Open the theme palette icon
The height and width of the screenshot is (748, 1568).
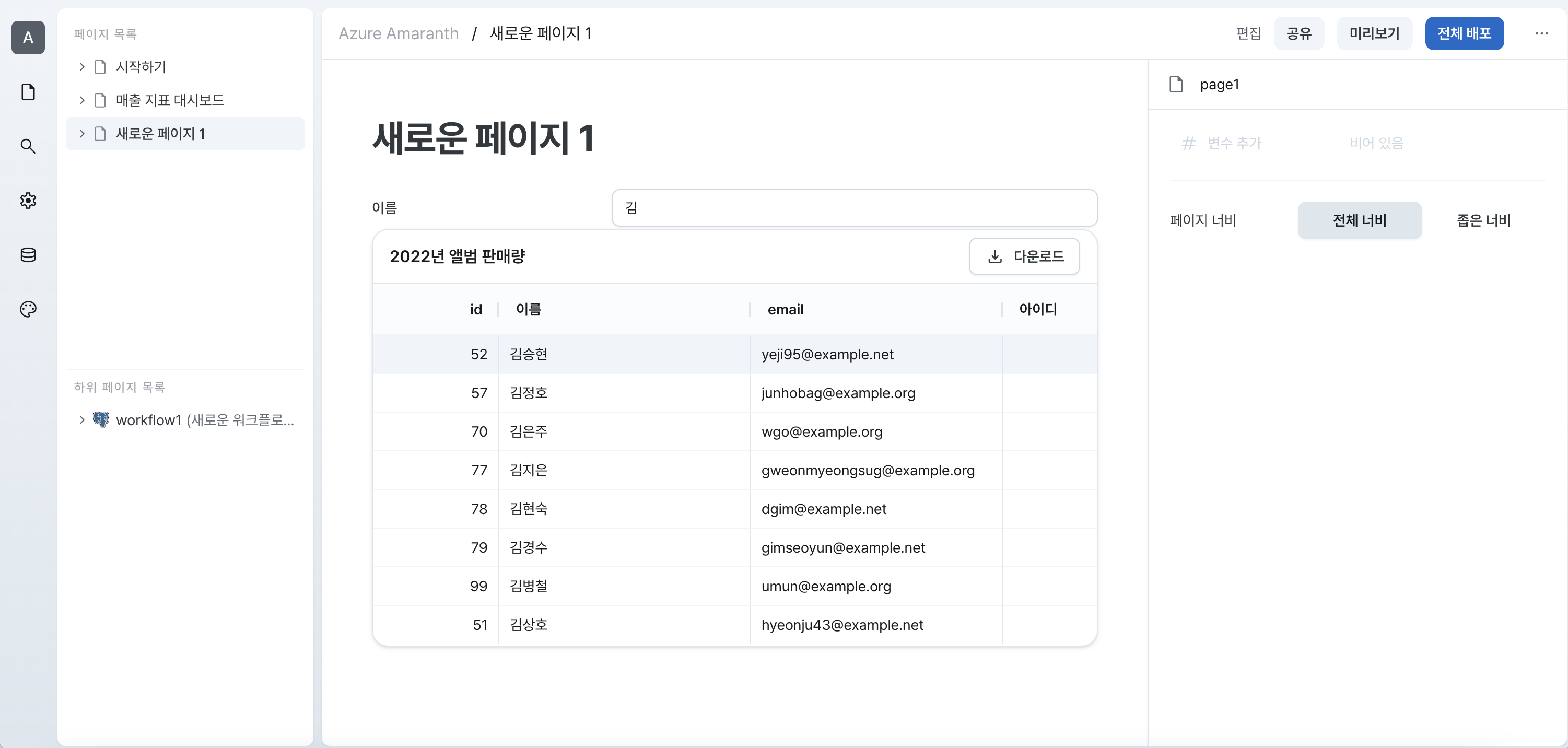[28, 309]
